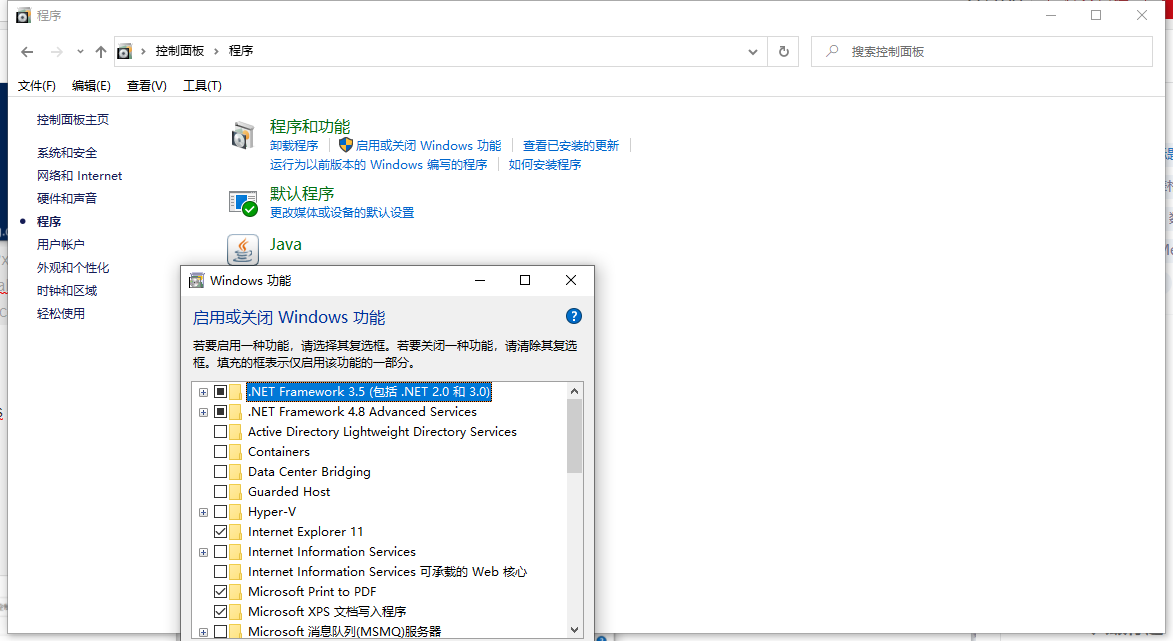Expand the Hyper-V tree node

[x=203, y=512]
